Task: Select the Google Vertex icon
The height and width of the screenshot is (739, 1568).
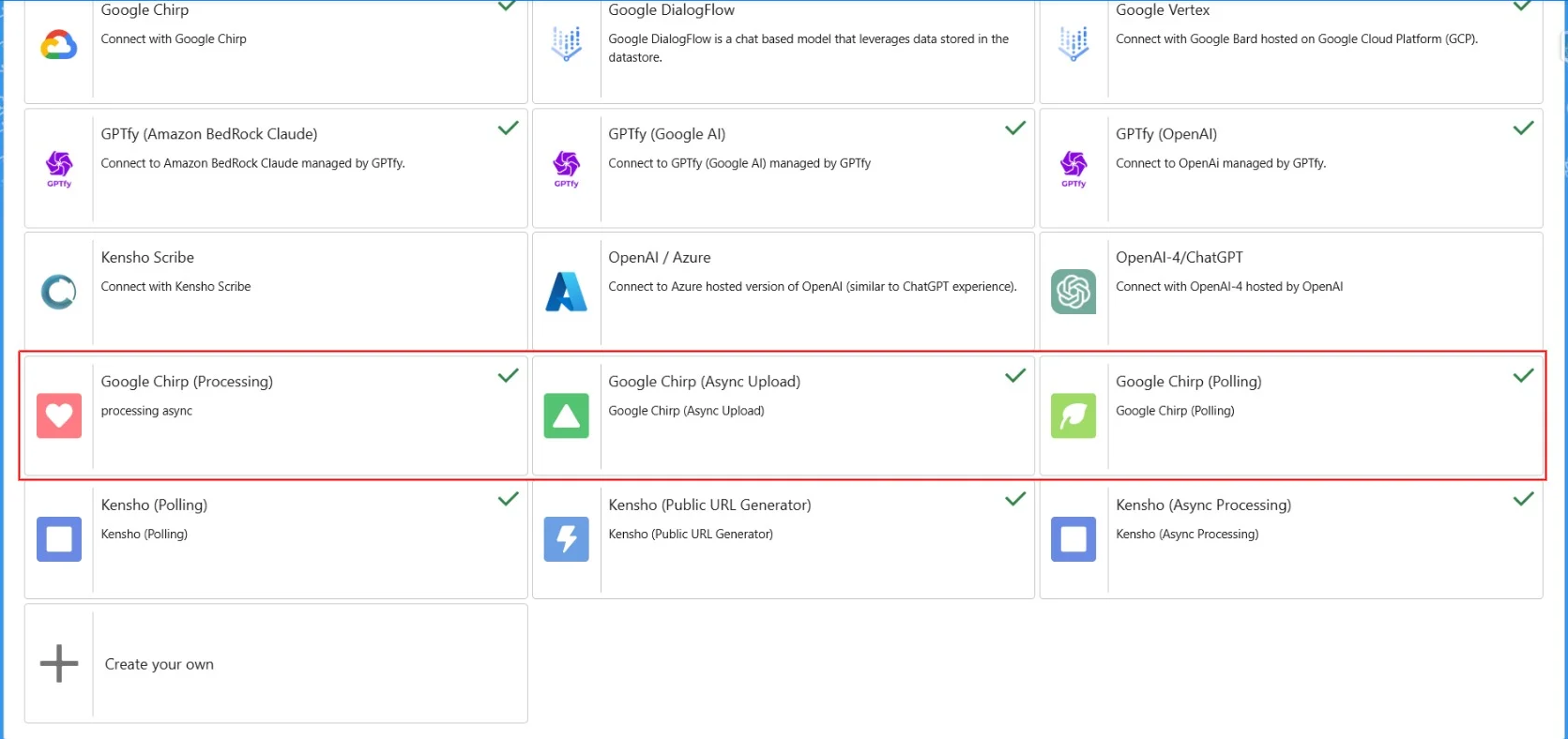Action: pyautogui.click(x=1073, y=44)
